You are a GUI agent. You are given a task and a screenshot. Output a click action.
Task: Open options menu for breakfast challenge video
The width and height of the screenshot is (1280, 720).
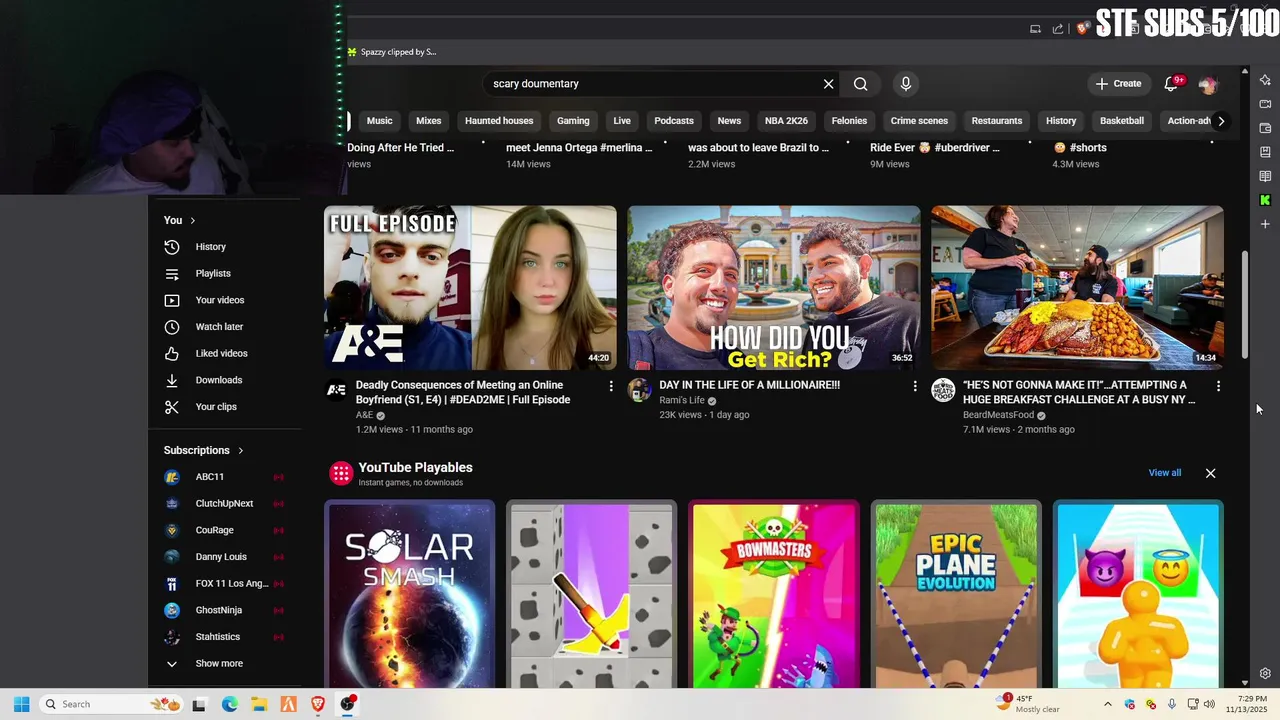pos(1218,386)
